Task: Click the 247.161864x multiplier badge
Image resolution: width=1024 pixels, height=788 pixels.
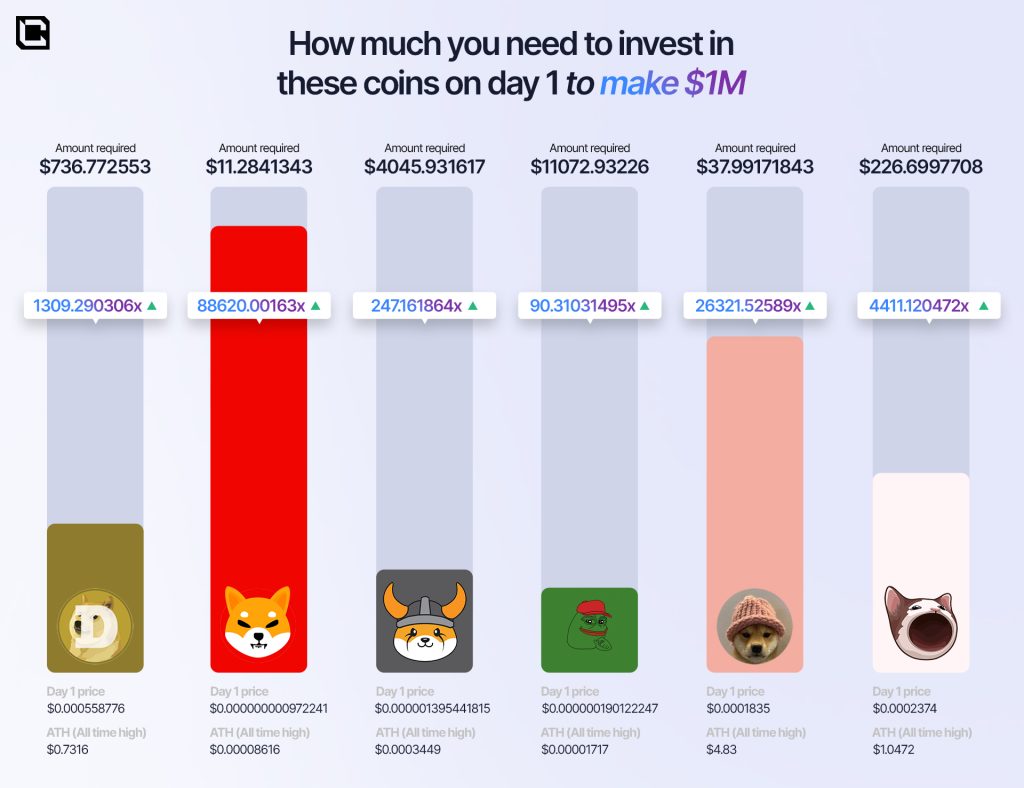Action: click(x=424, y=306)
